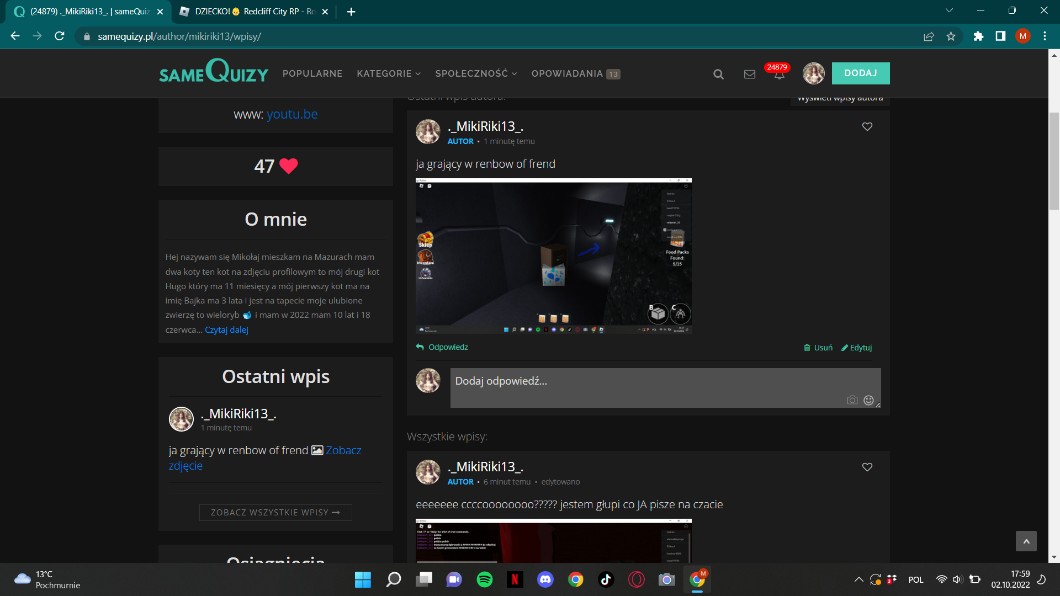Expand full bio with Czytaj dalej

227,329
